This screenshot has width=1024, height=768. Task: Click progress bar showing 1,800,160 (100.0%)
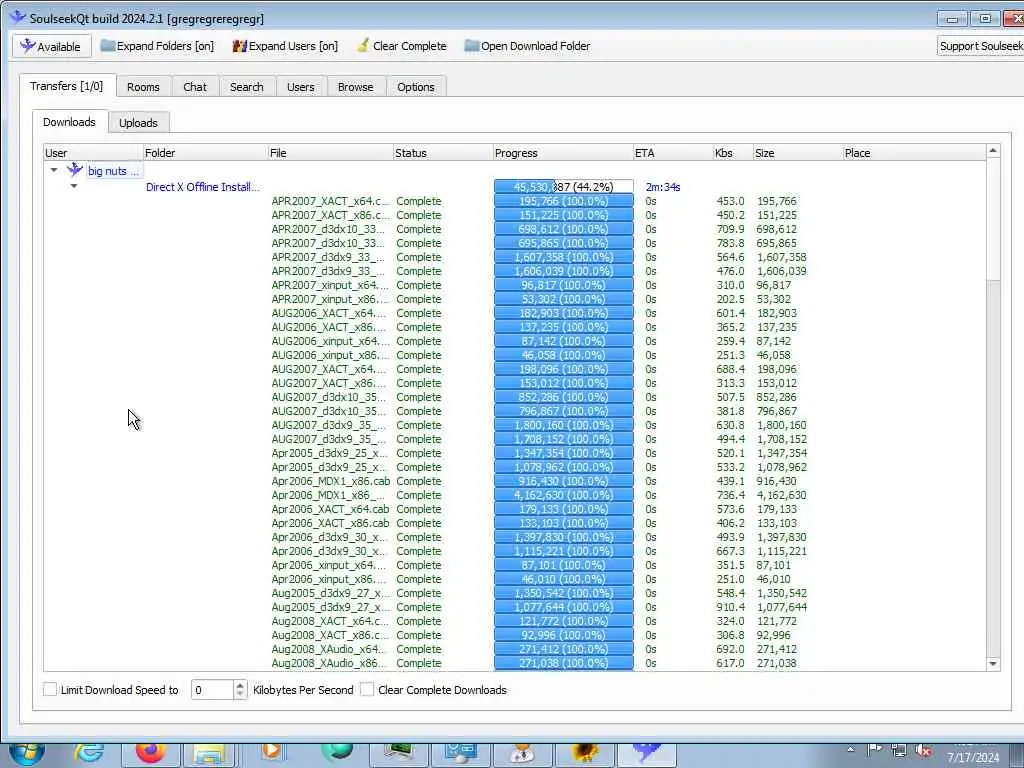(x=564, y=425)
